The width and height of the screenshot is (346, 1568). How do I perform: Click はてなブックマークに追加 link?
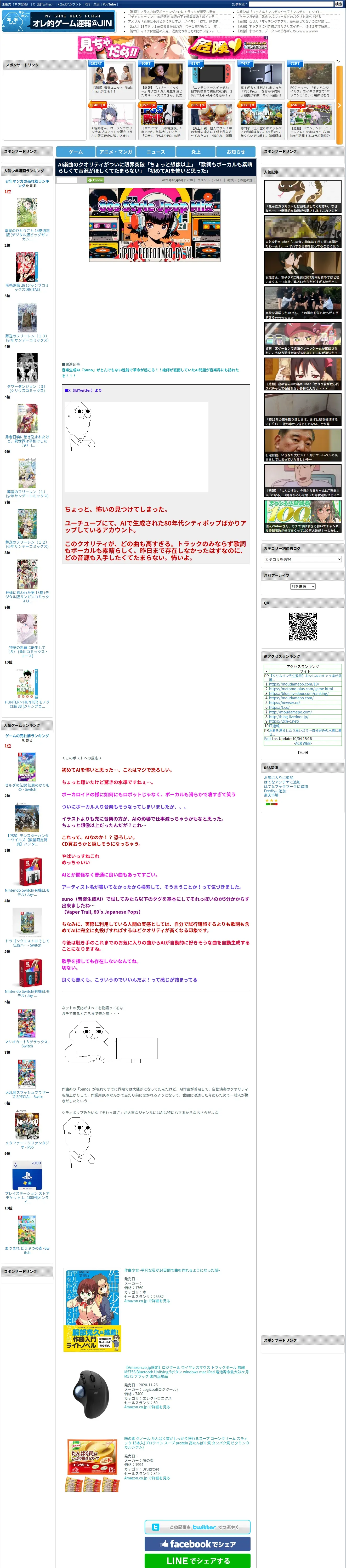pos(286,786)
